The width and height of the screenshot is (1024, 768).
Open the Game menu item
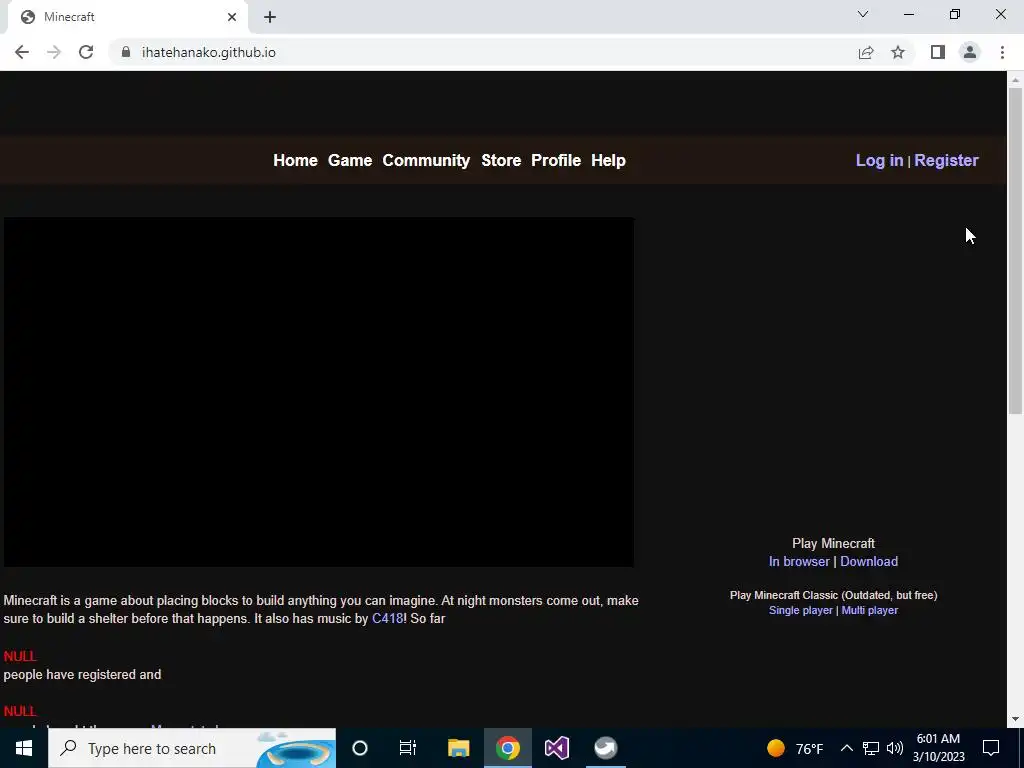350,161
